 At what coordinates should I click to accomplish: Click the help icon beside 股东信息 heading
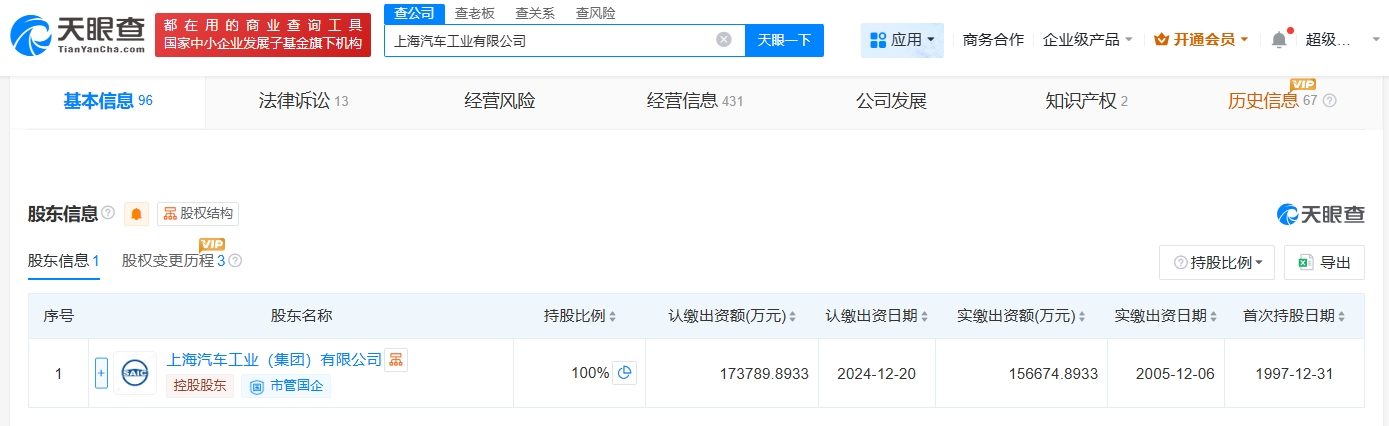coord(108,214)
